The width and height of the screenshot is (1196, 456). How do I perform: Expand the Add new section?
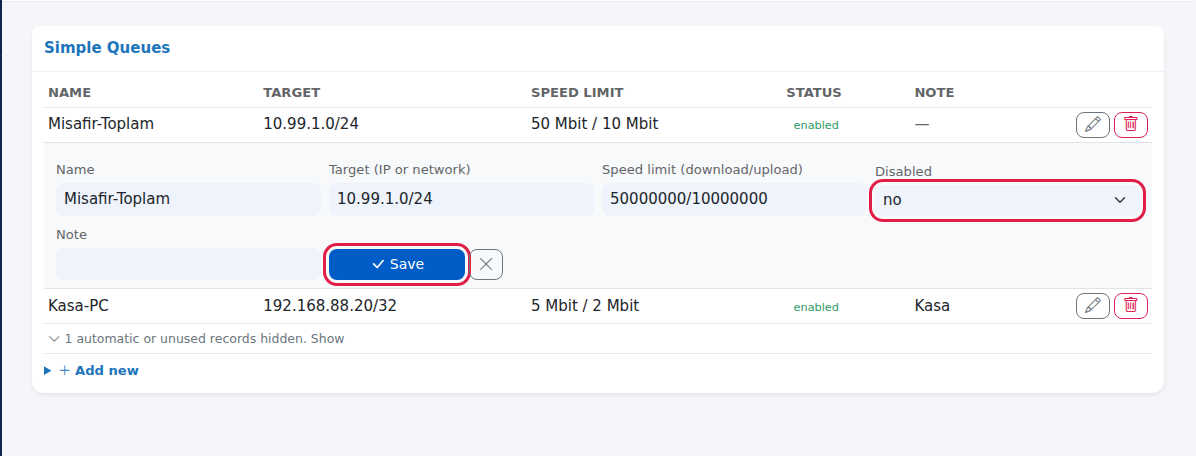coord(92,371)
